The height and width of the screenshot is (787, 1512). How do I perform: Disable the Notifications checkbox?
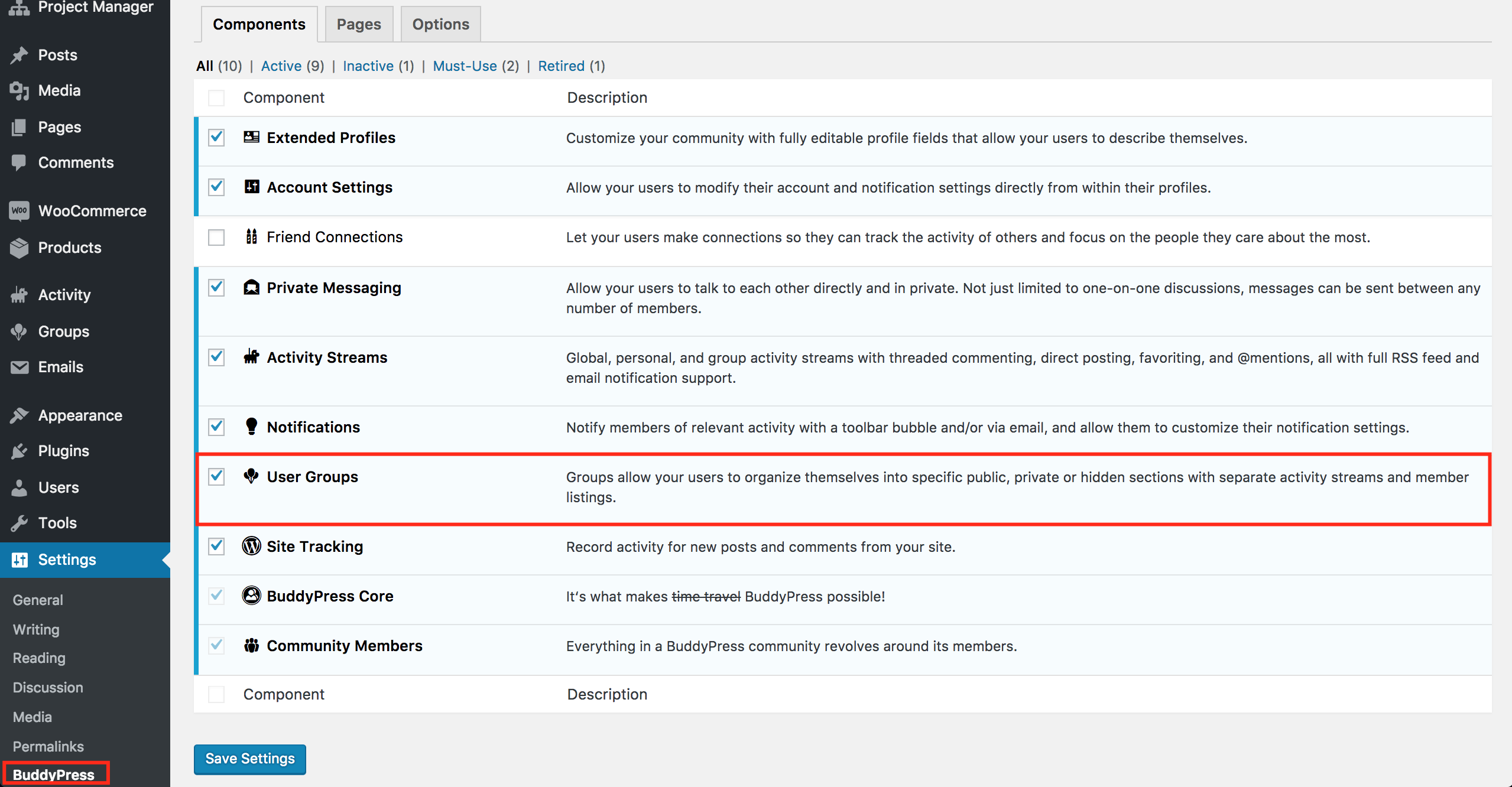click(216, 427)
